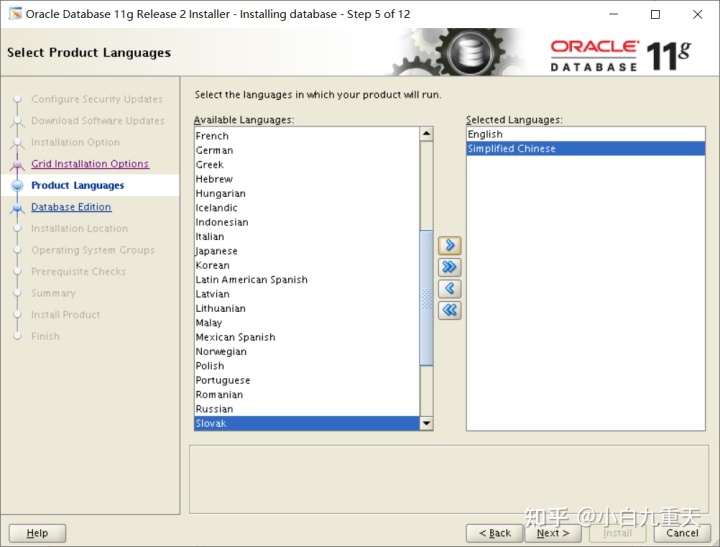Select Indonesian in Available Languages
Viewport: 720px width, 547px height.
[x=307, y=222]
